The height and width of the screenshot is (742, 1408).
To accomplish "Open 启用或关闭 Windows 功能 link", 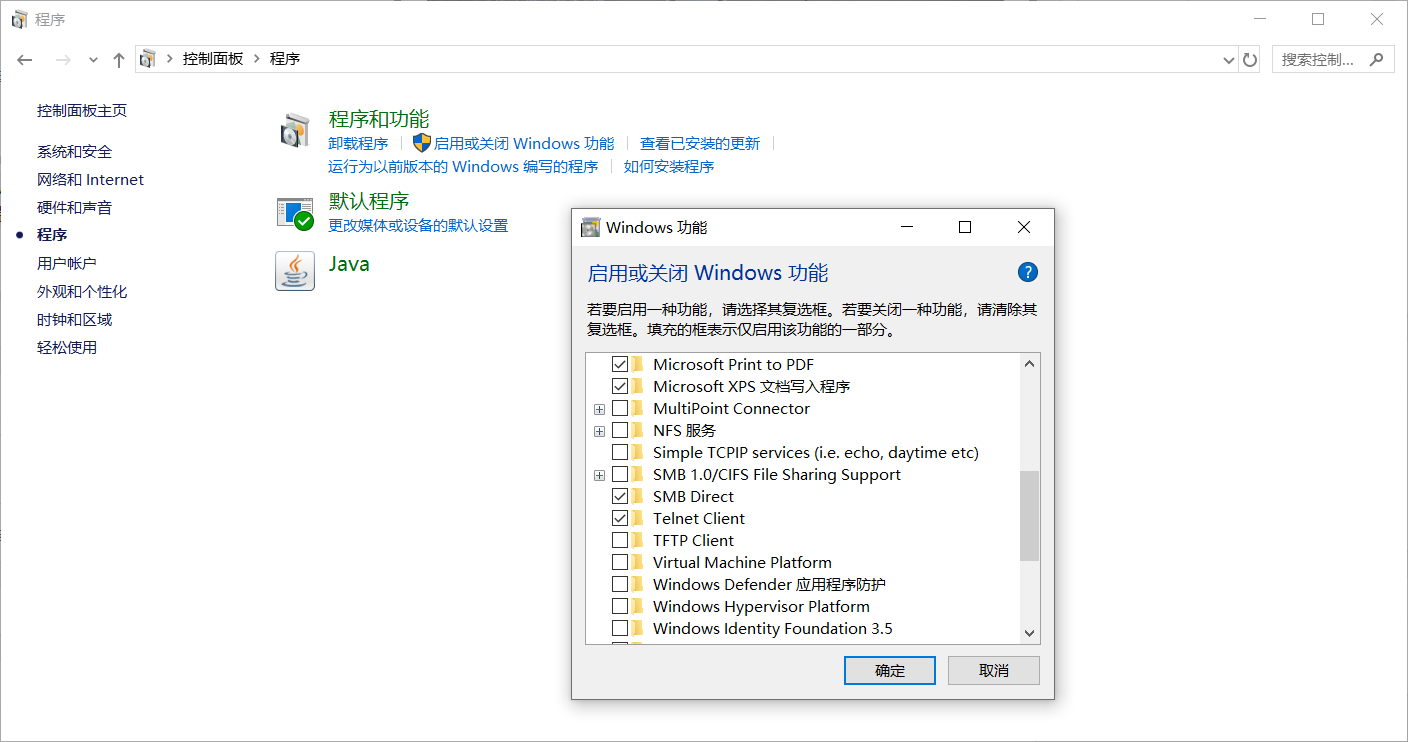I will [x=524, y=143].
